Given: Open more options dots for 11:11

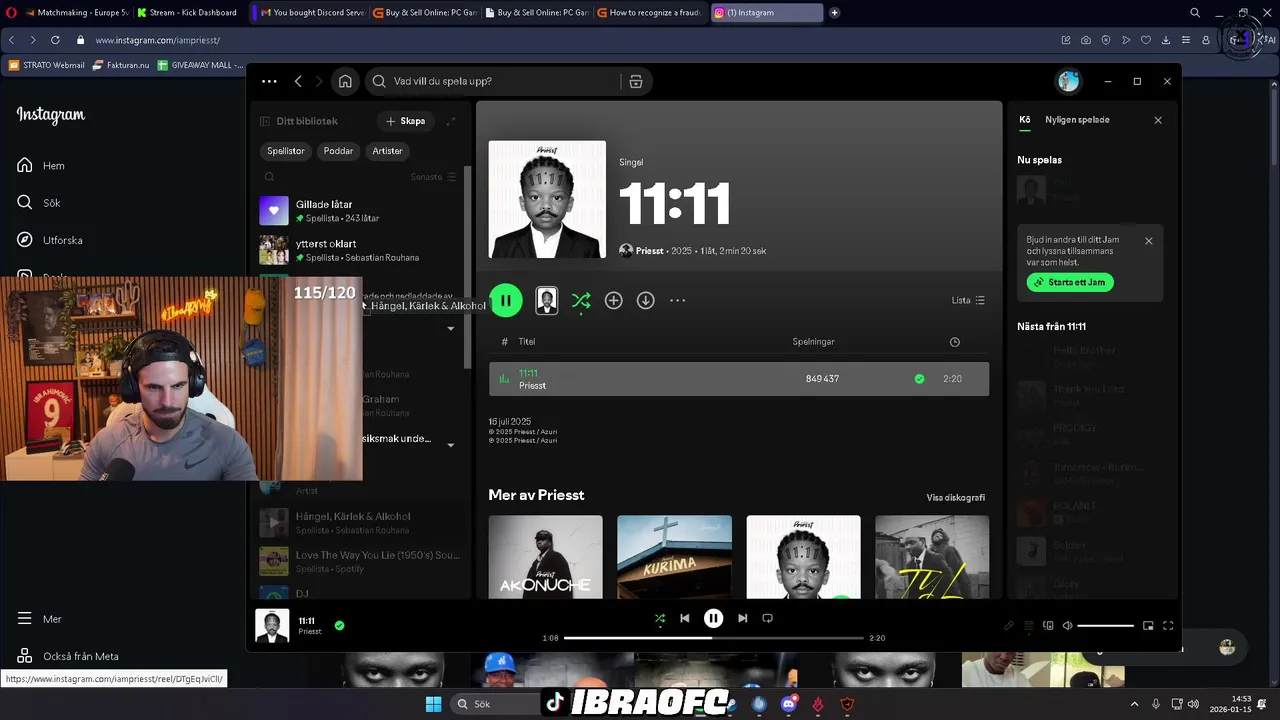Looking at the screenshot, I should (678, 300).
